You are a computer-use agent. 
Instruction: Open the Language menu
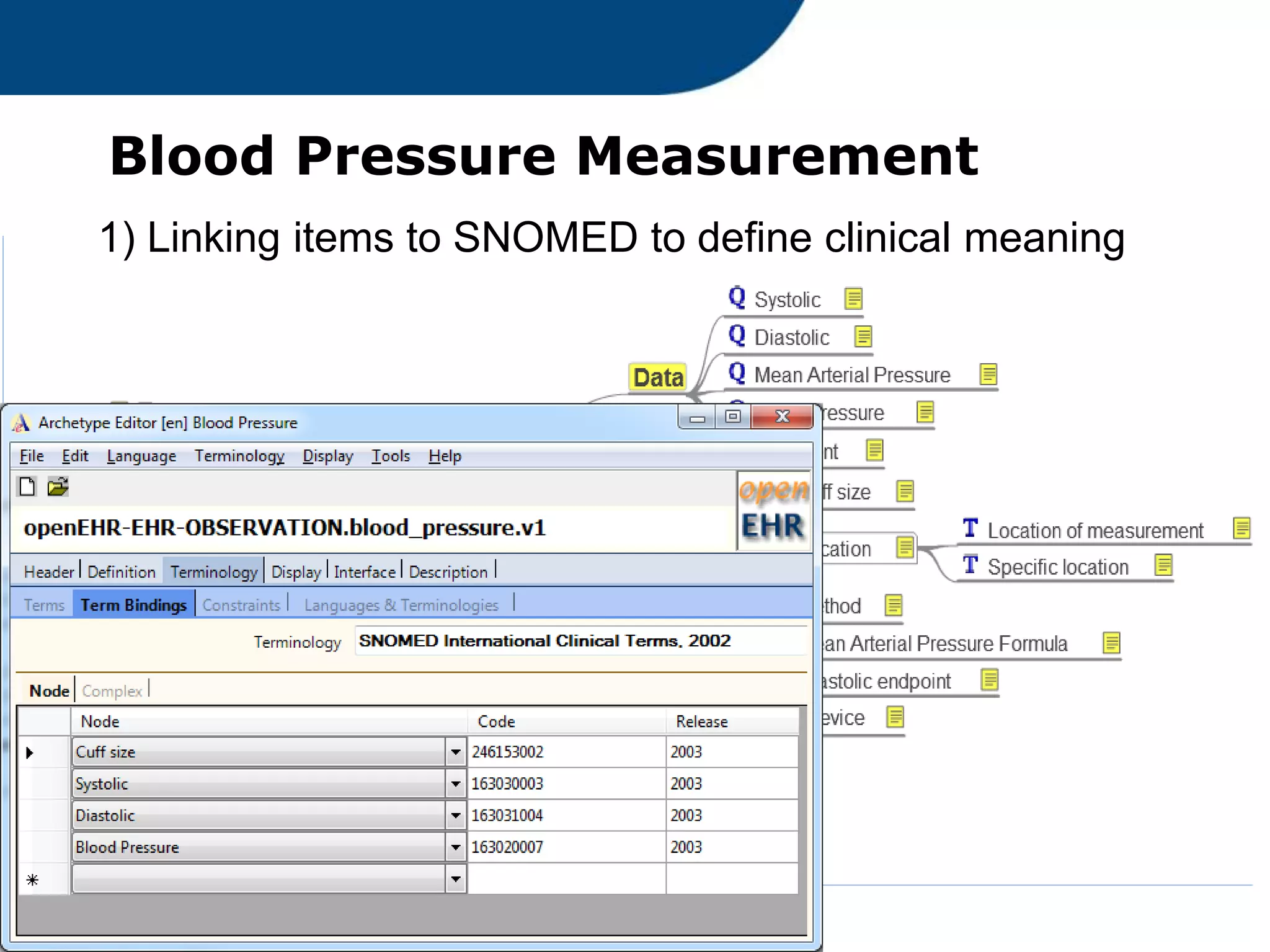pos(141,456)
